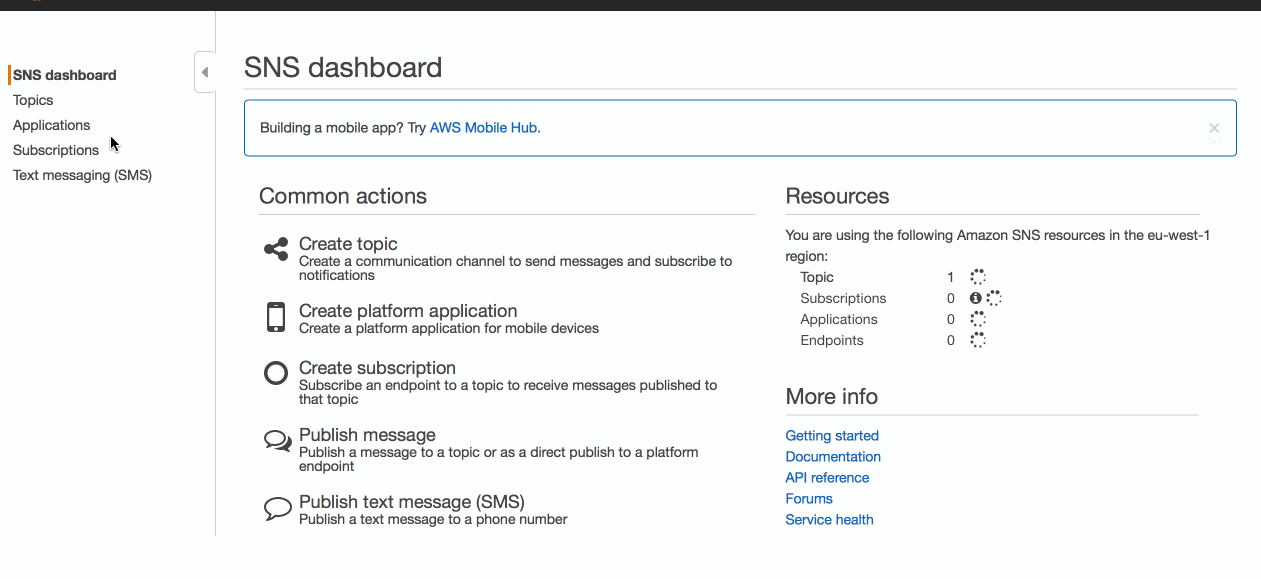This screenshot has height=579, width=1261.
Task: Click the Applications resource label
Action: 839,319
